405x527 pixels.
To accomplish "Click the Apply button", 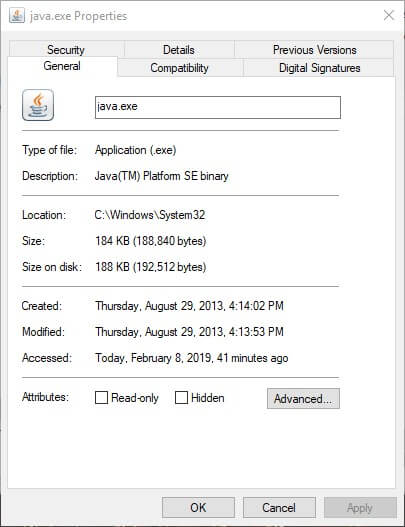I will (360, 508).
